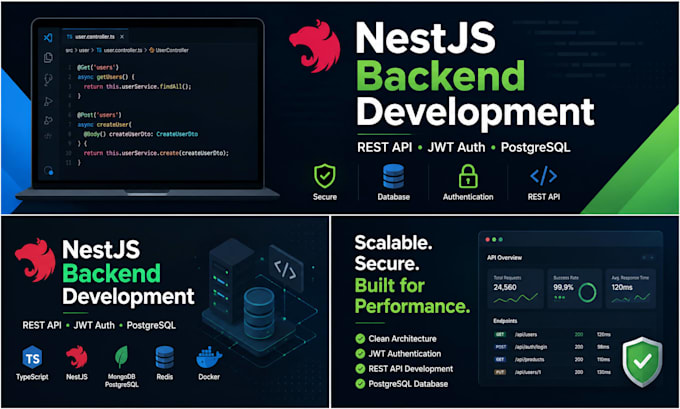Click the CreateUserDto type in the code

[177, 134]
